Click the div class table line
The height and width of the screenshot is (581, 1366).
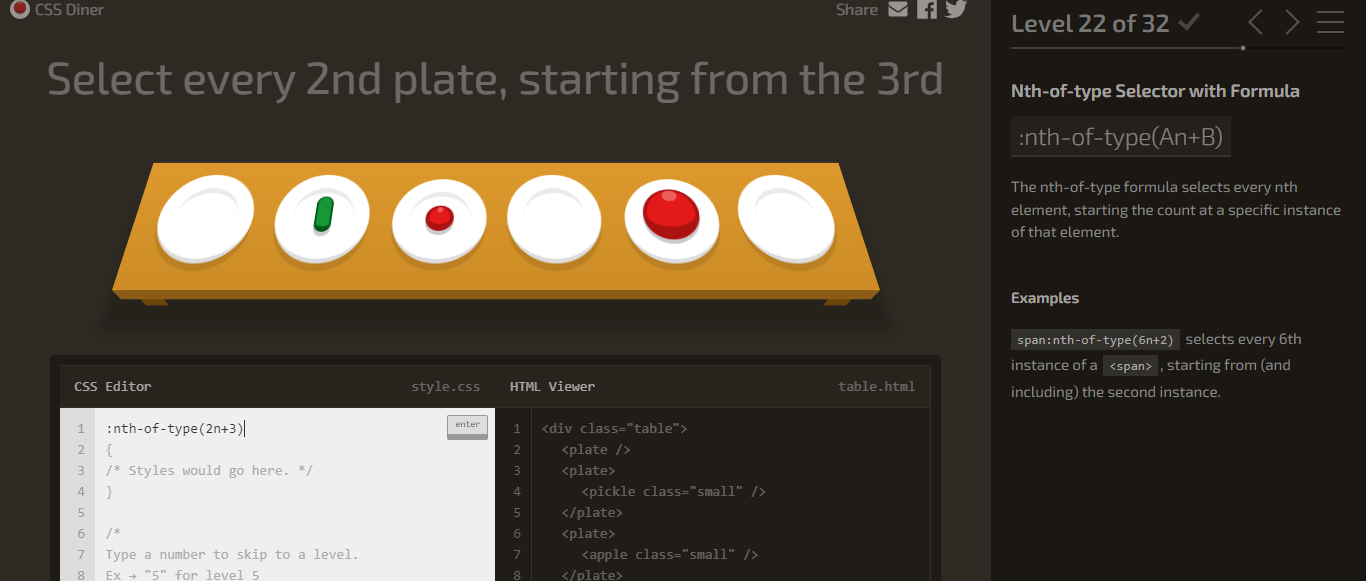pos(614,428)
